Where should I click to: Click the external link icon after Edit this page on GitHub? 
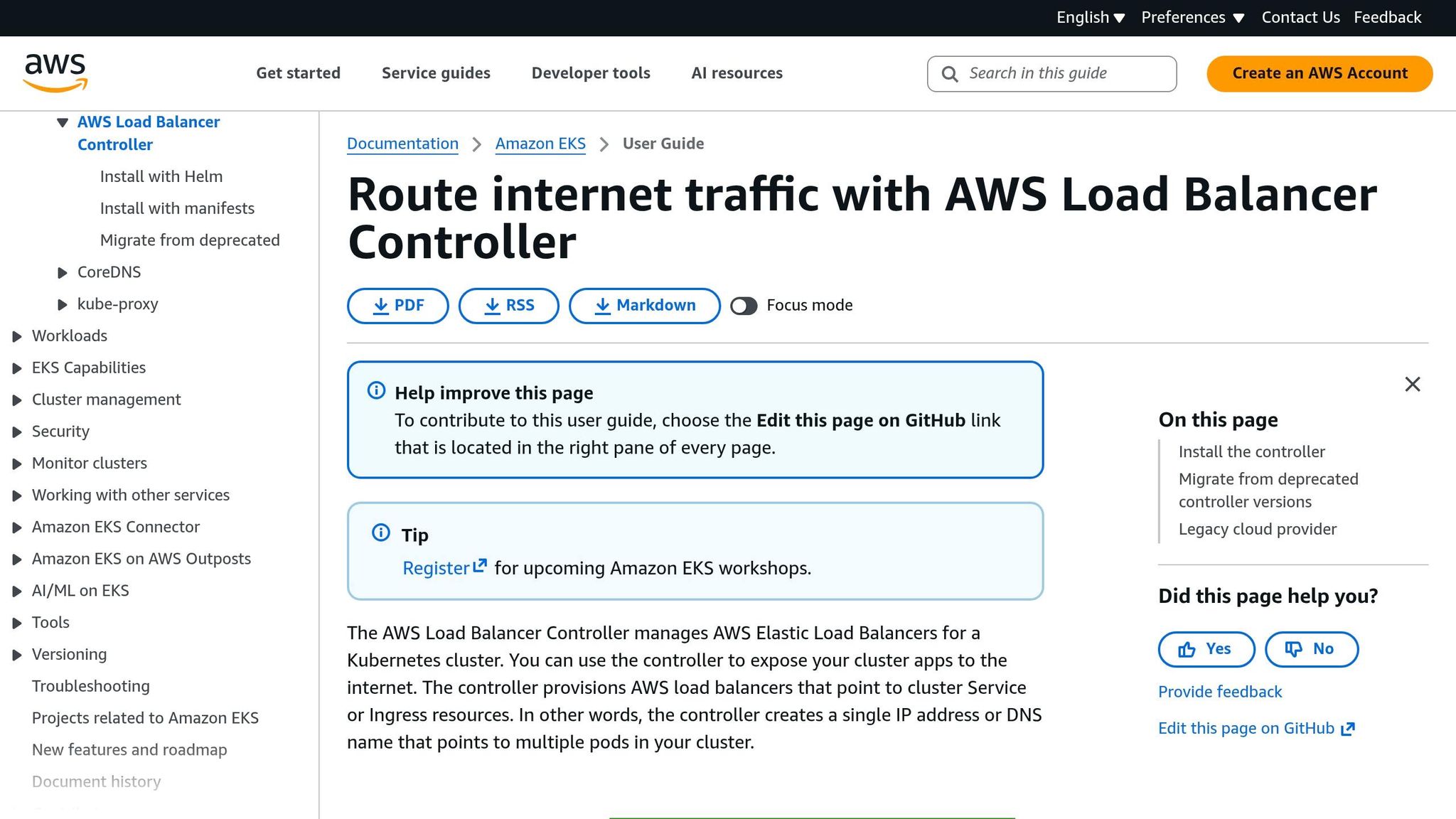tap(1348, 729)
